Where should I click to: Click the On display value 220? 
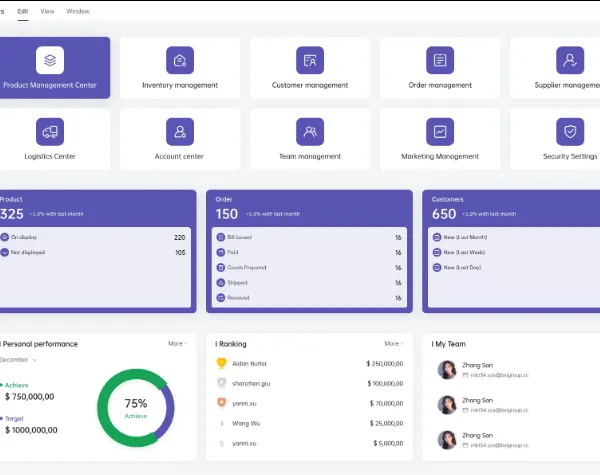179,238
